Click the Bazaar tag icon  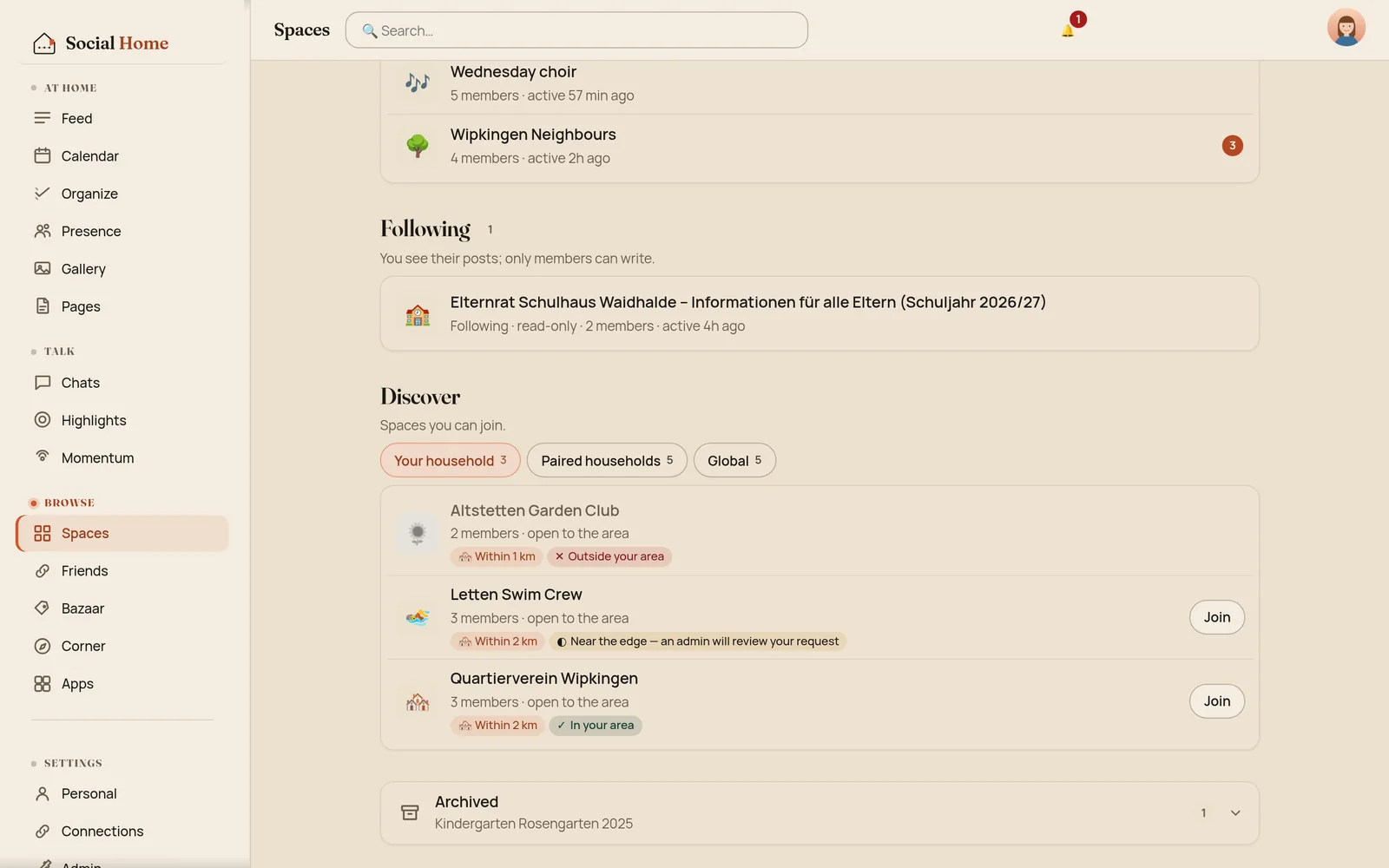tap(43, 608)
